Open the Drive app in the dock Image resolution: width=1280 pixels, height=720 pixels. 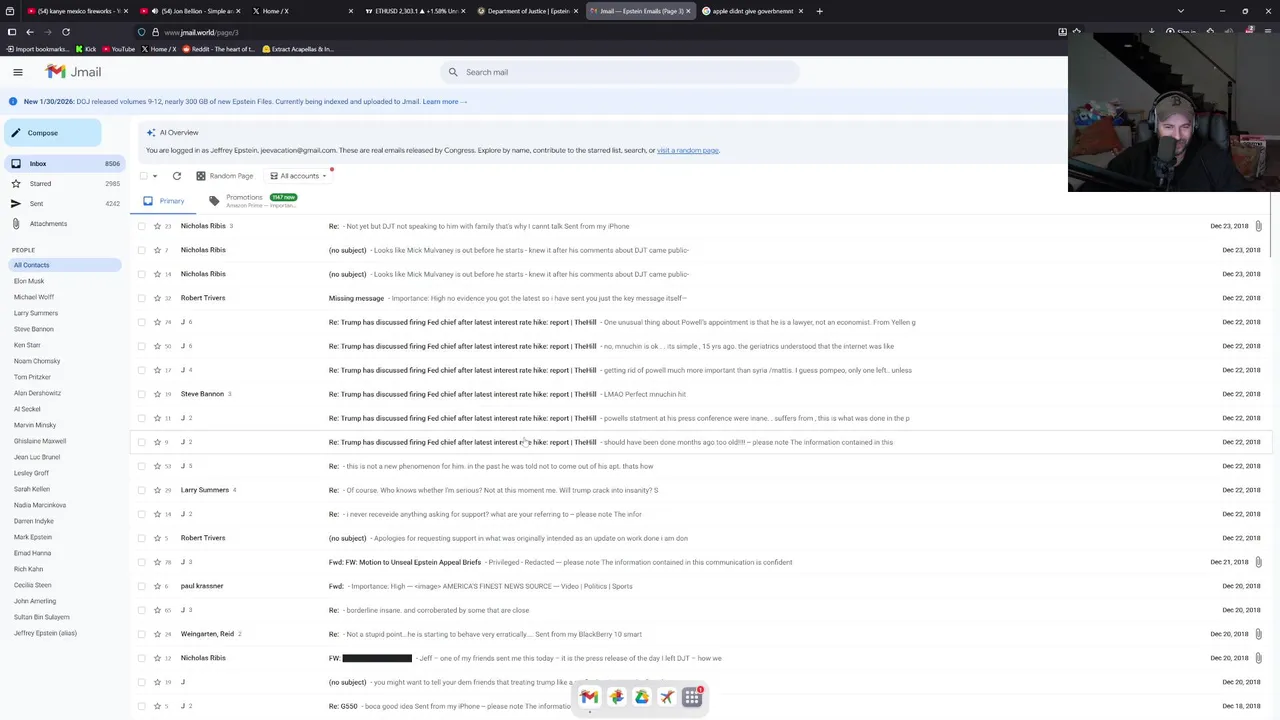pos(642,697)
